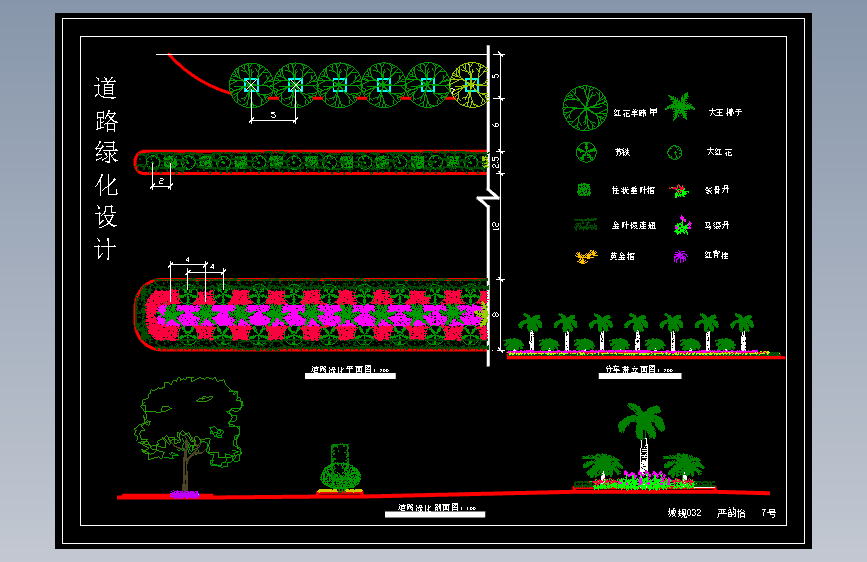Viewport: 867px width, 562px height.
Task: Select the red curved road edge at top left
Action: coord(198,76)
